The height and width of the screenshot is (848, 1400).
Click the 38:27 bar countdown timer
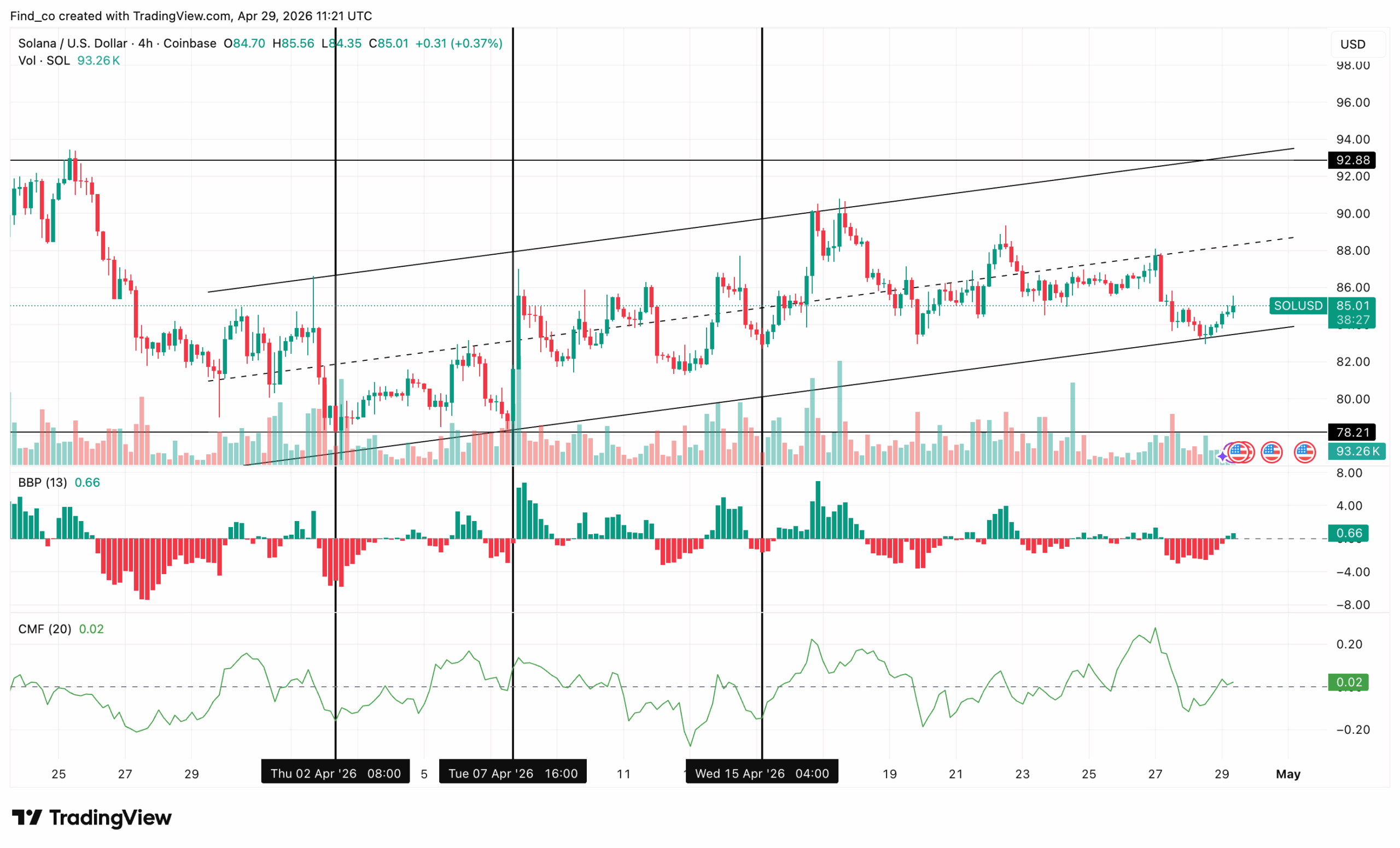pyautogui.click(x=1352, y=320)
